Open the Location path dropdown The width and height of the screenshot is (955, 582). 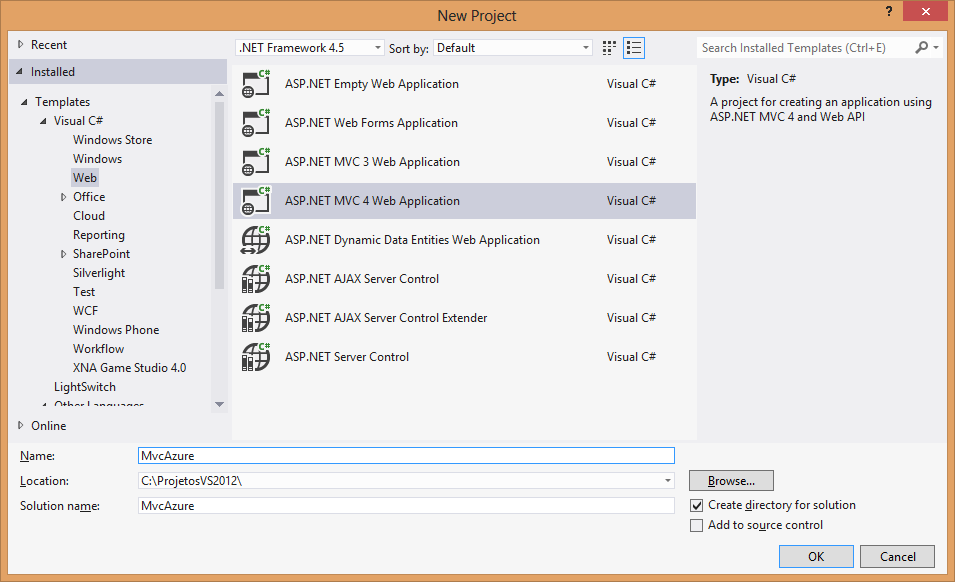[668, 481]
